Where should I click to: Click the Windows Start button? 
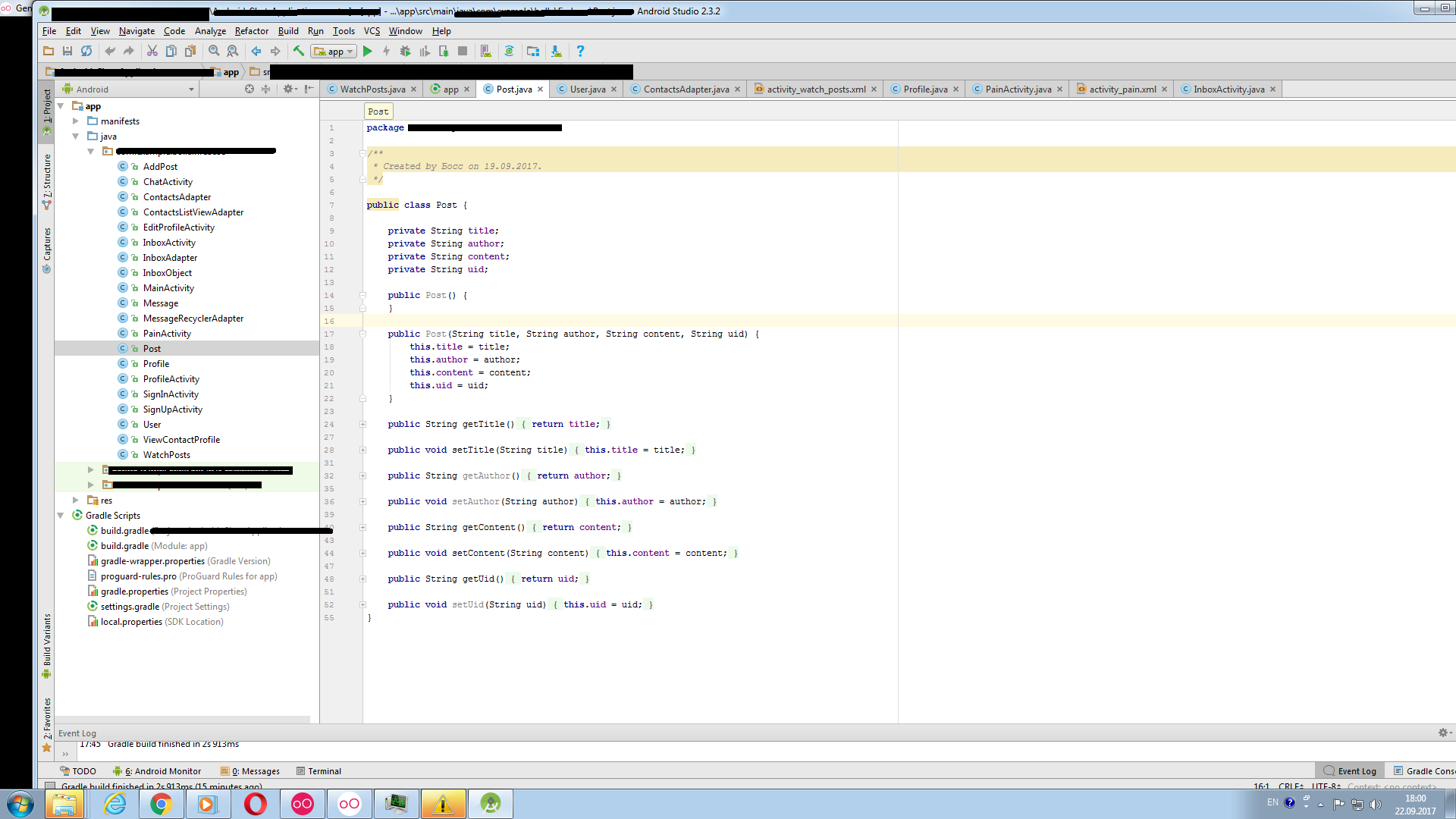20,804
